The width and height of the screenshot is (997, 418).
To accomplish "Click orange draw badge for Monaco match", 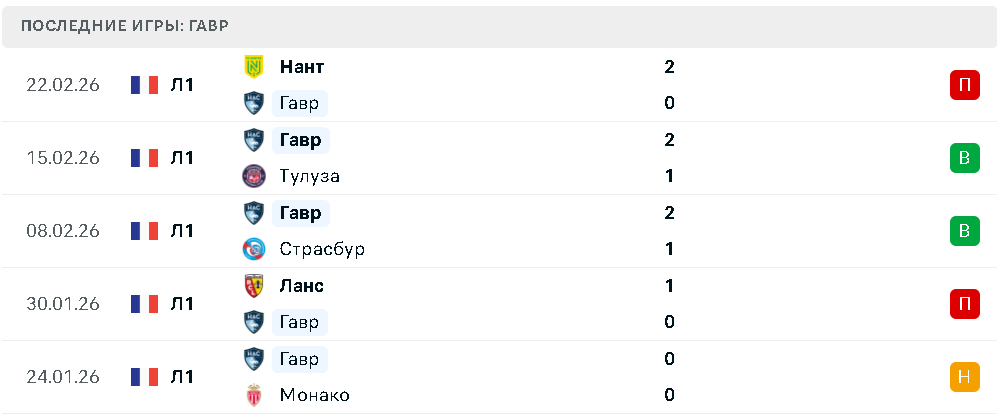I will (x=963, y=377).
